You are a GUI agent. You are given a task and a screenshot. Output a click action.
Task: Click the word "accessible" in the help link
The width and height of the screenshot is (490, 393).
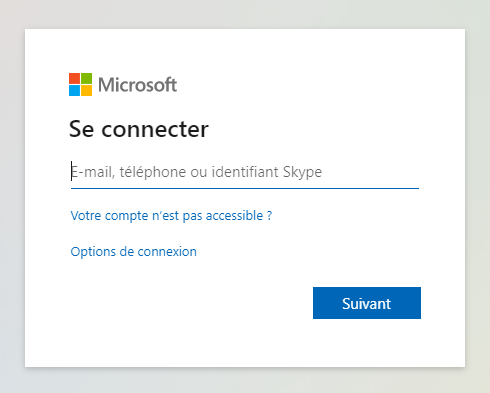coord(234,216)
